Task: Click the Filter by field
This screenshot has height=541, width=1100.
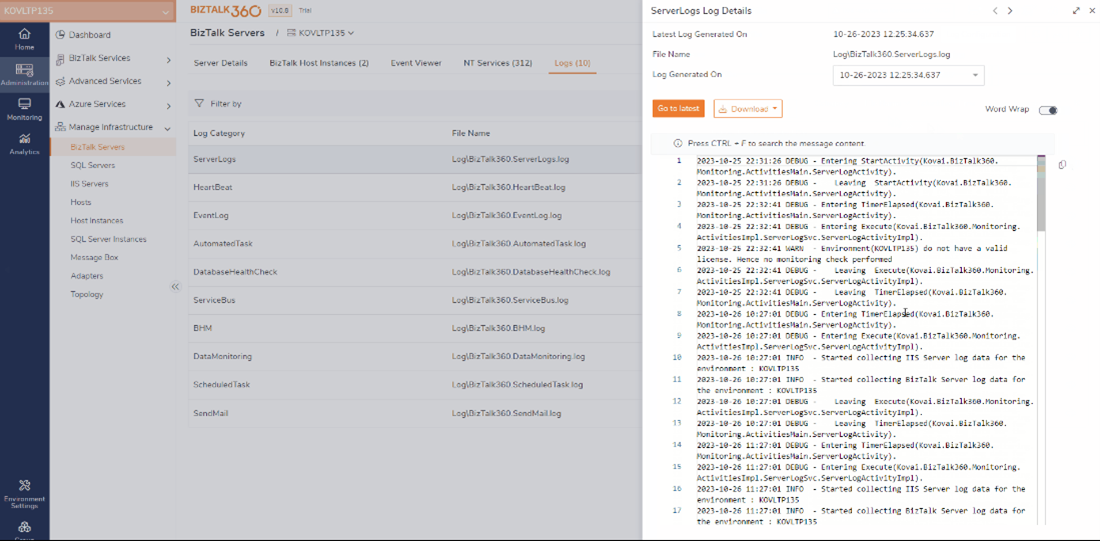Action: (x=226, y=103)
